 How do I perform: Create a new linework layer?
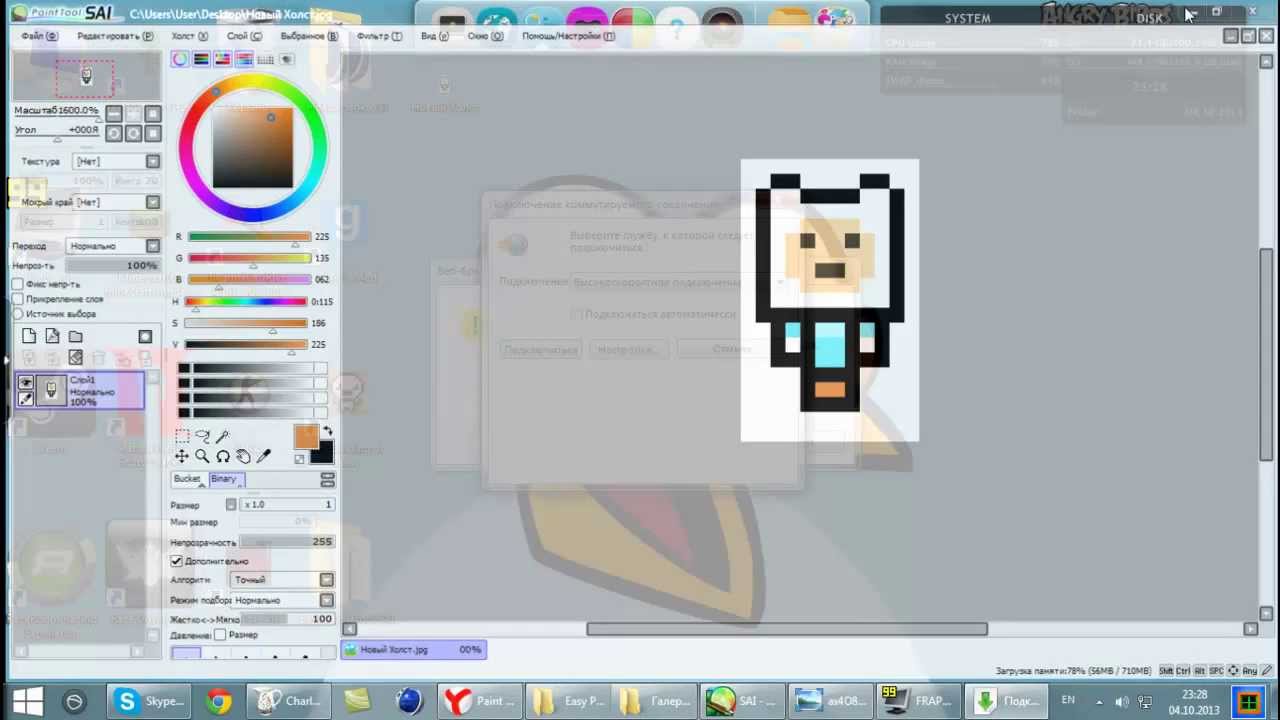(52, 337)
